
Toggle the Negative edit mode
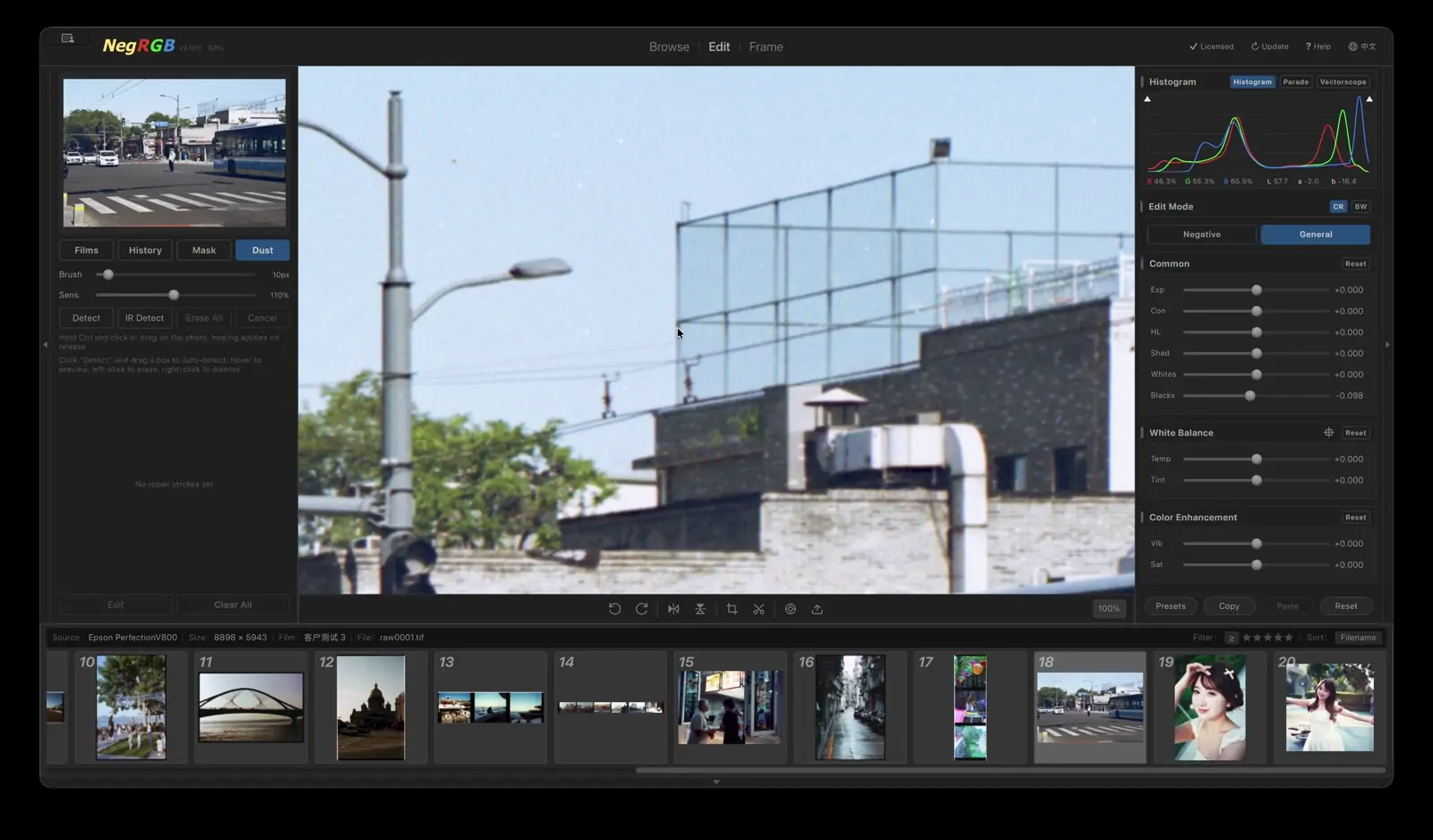coord(1202,235)
